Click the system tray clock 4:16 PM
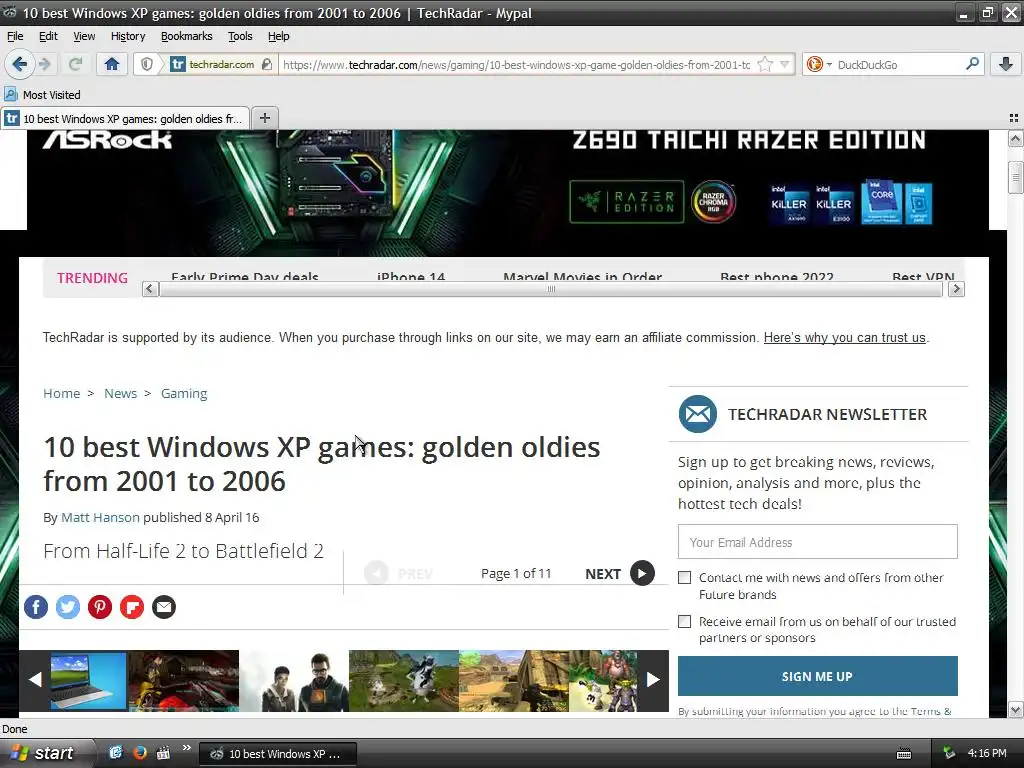 click(987, 753)
